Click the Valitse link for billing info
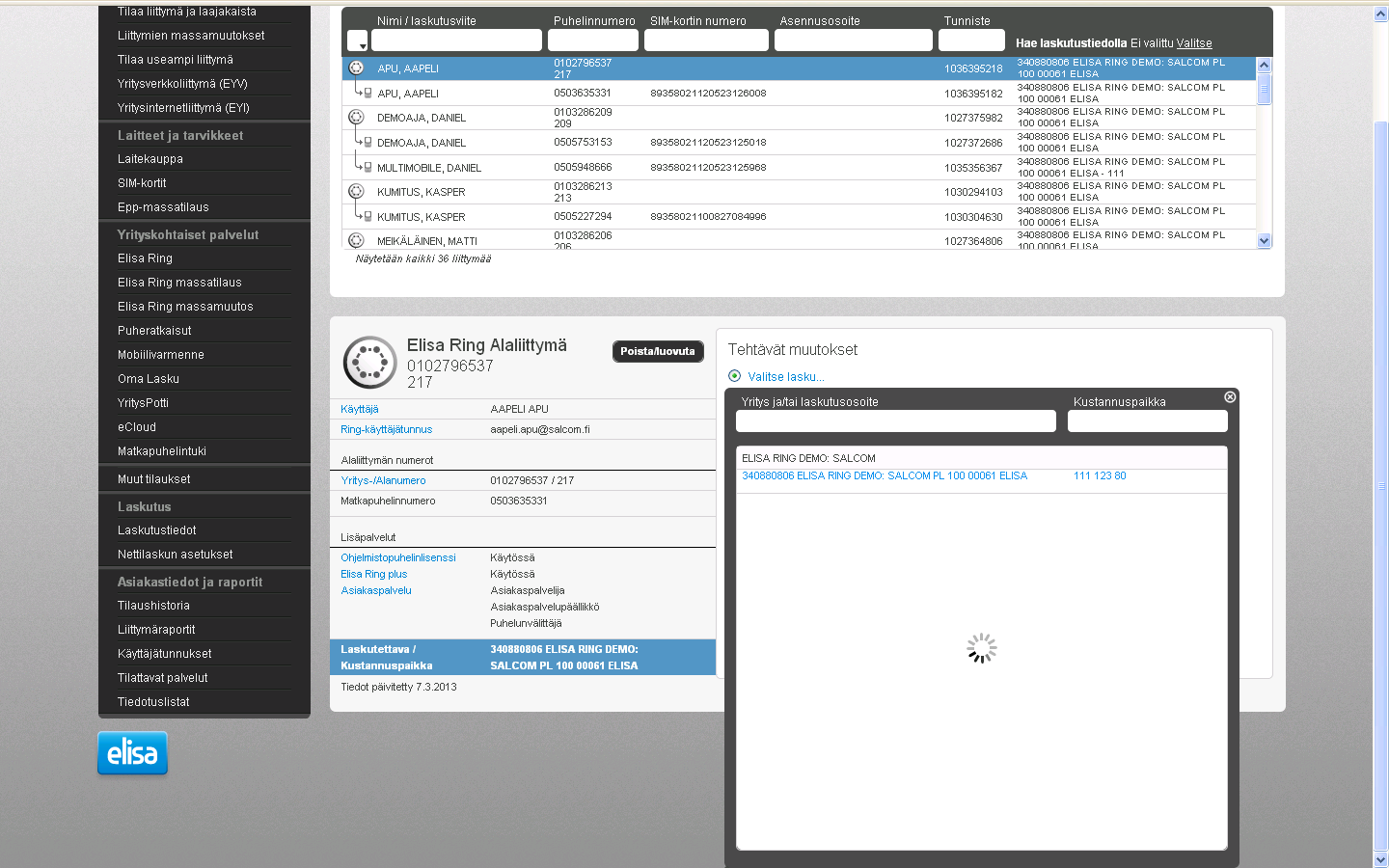1389x868 pixels. [1194, 43]
